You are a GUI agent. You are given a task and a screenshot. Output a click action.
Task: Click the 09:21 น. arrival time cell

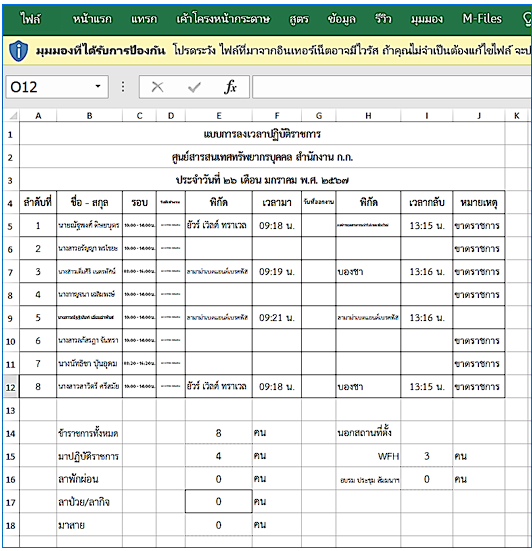tap(277, 317)
